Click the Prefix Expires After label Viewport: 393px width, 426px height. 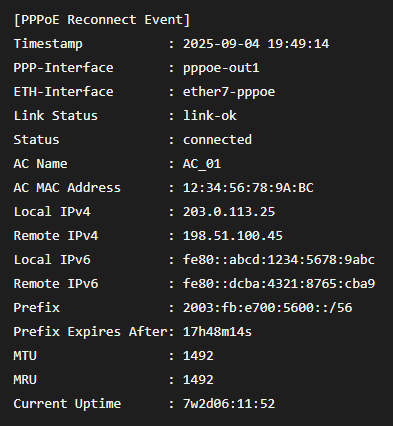coord(90,332)
